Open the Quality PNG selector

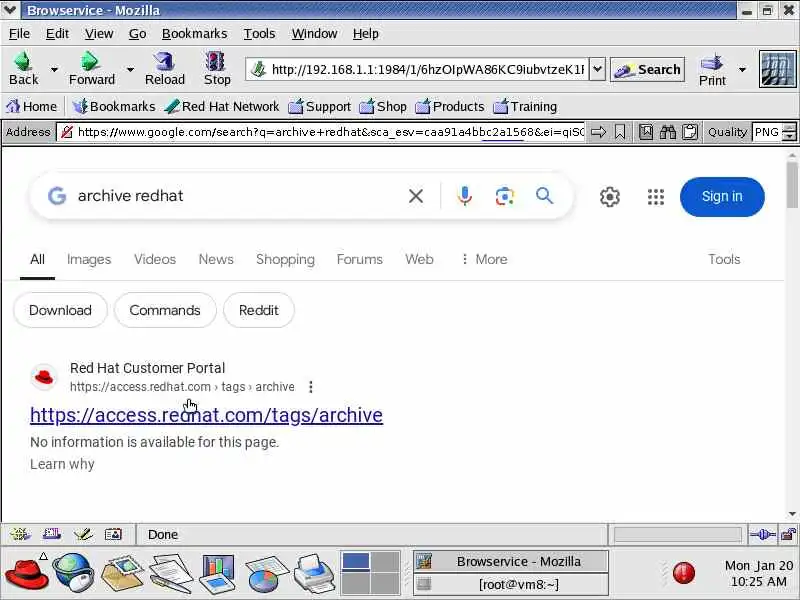(x=773, y=132)
